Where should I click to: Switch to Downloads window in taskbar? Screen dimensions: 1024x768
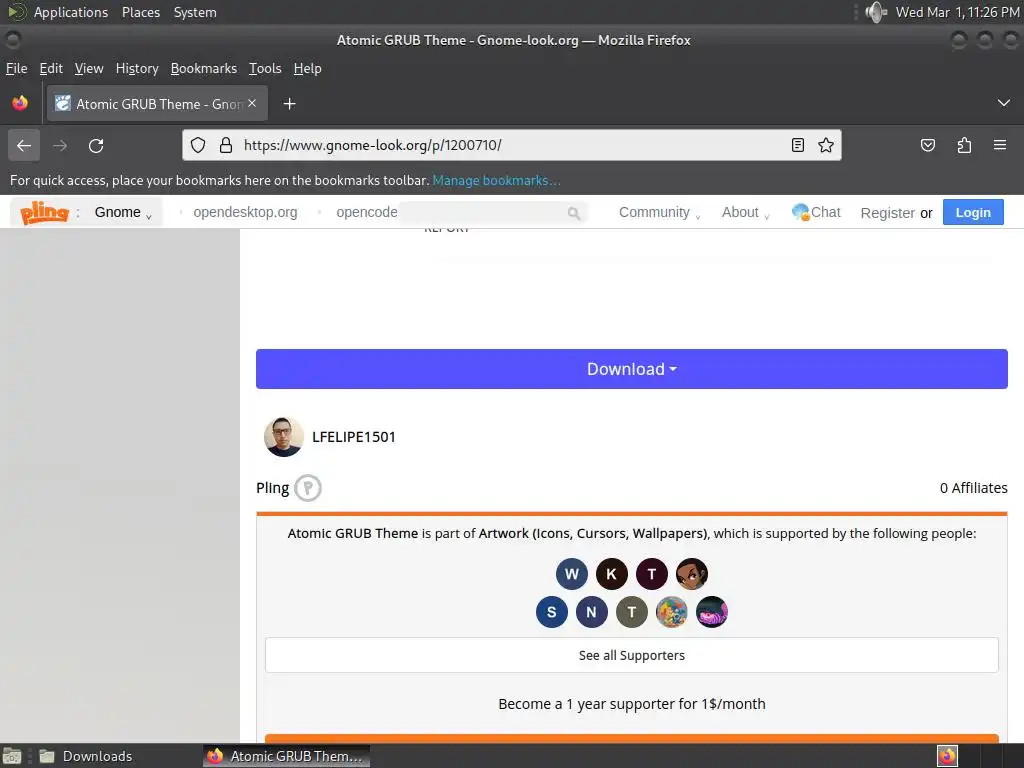coord(86,756)
